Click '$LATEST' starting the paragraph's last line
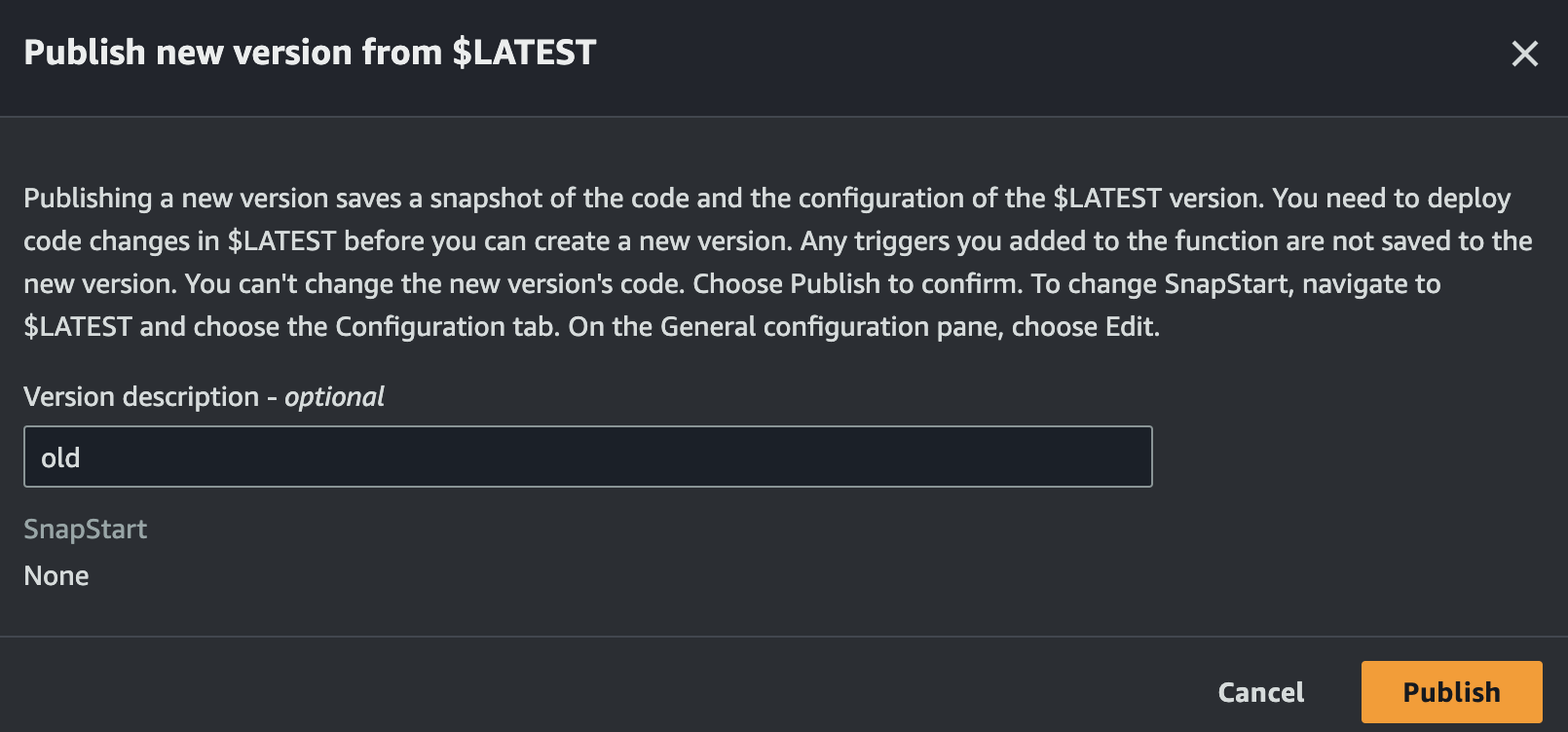Image resolution: width=1568 pixels, height=732 pixels. coord(78,327)
